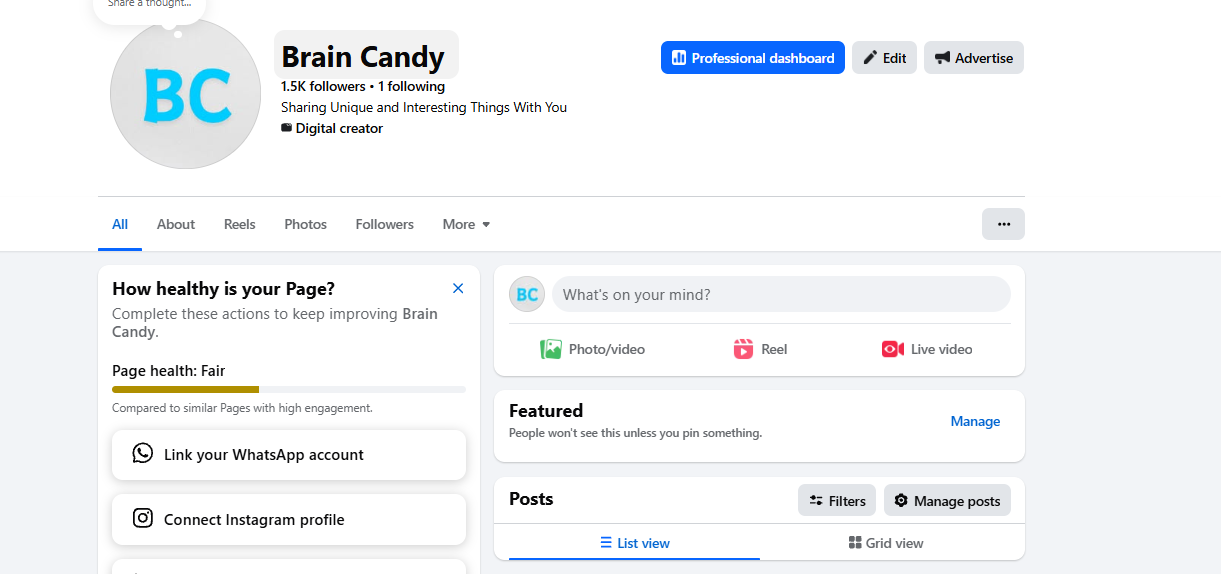This screenshot has width=1221, height=574.
Task: Open post Filters
Action: [x=837, y=501]
